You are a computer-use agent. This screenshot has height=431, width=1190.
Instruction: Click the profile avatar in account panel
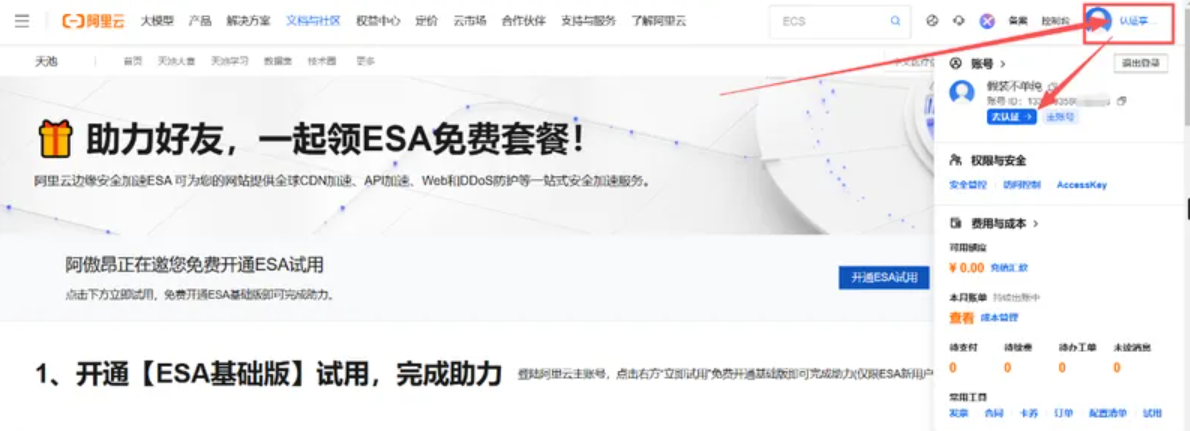click(962, 93)
